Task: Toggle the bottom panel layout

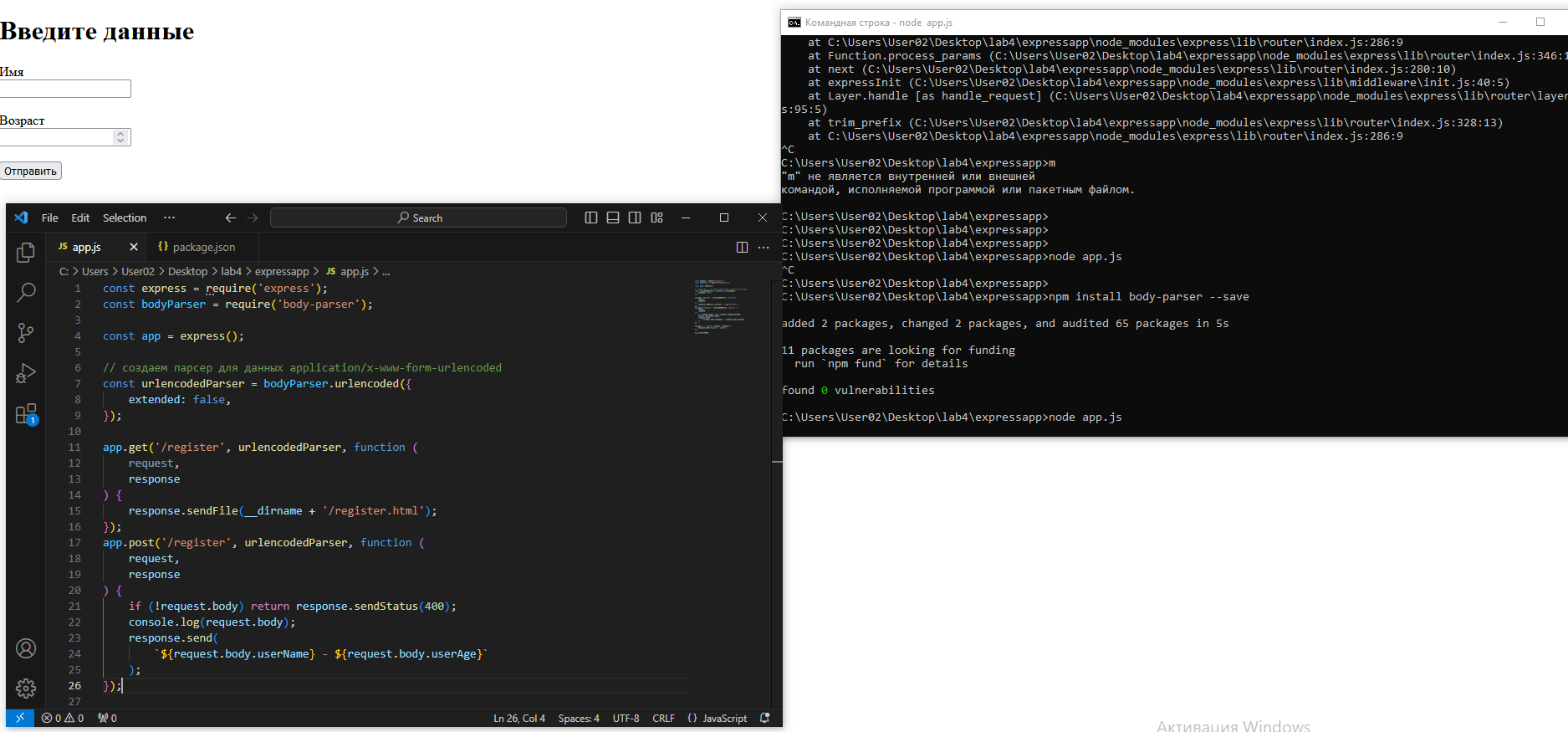Action: (x=613, y=218)
